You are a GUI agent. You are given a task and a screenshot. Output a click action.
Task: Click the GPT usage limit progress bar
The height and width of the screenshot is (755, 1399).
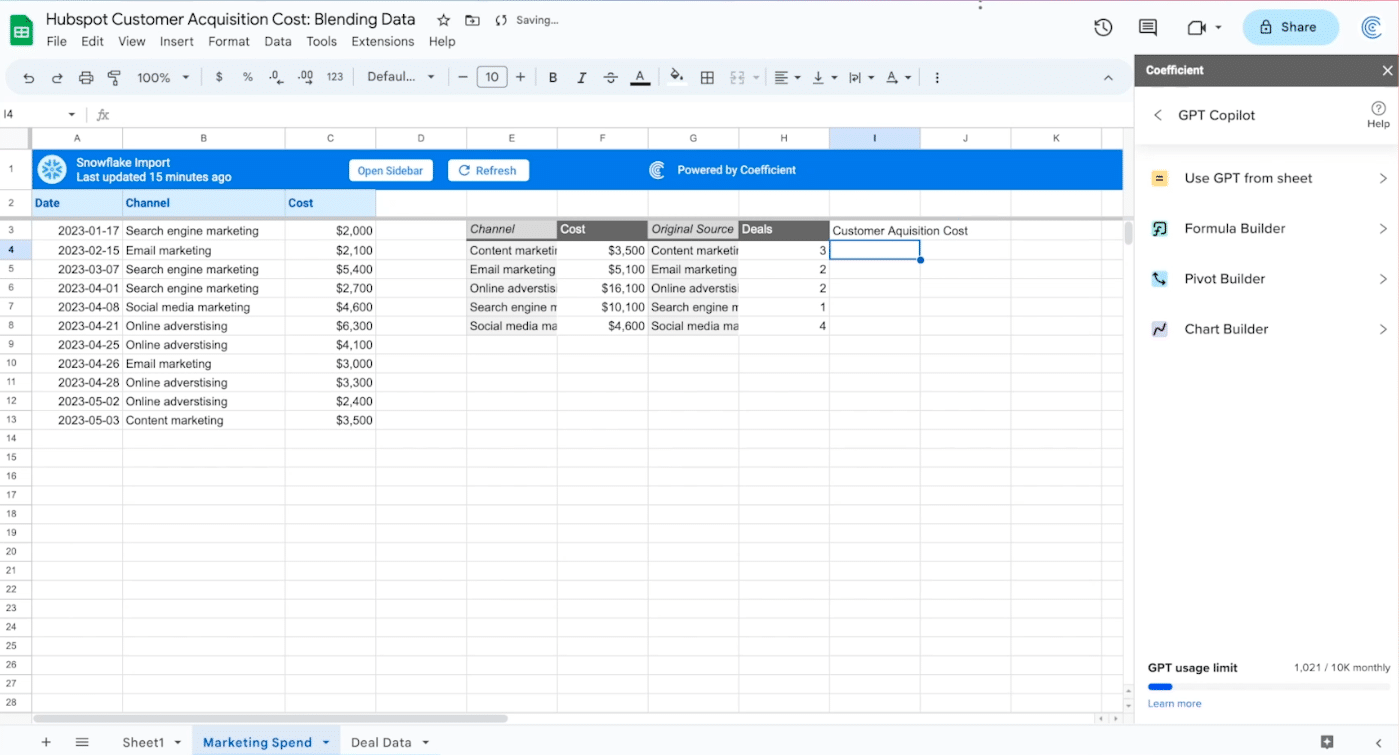point(1269,687)
